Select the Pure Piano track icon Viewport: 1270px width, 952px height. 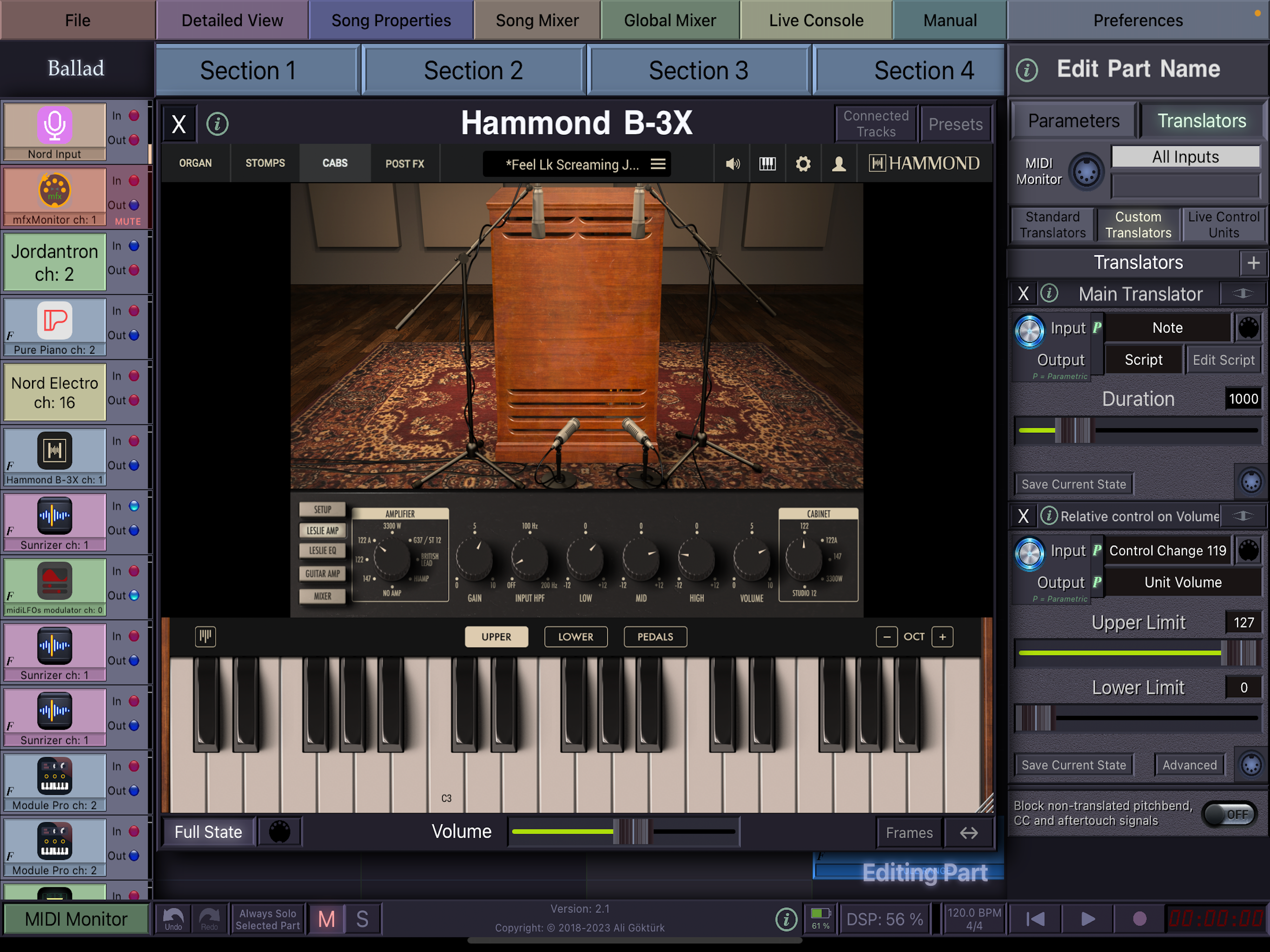(x=54, y=320)
